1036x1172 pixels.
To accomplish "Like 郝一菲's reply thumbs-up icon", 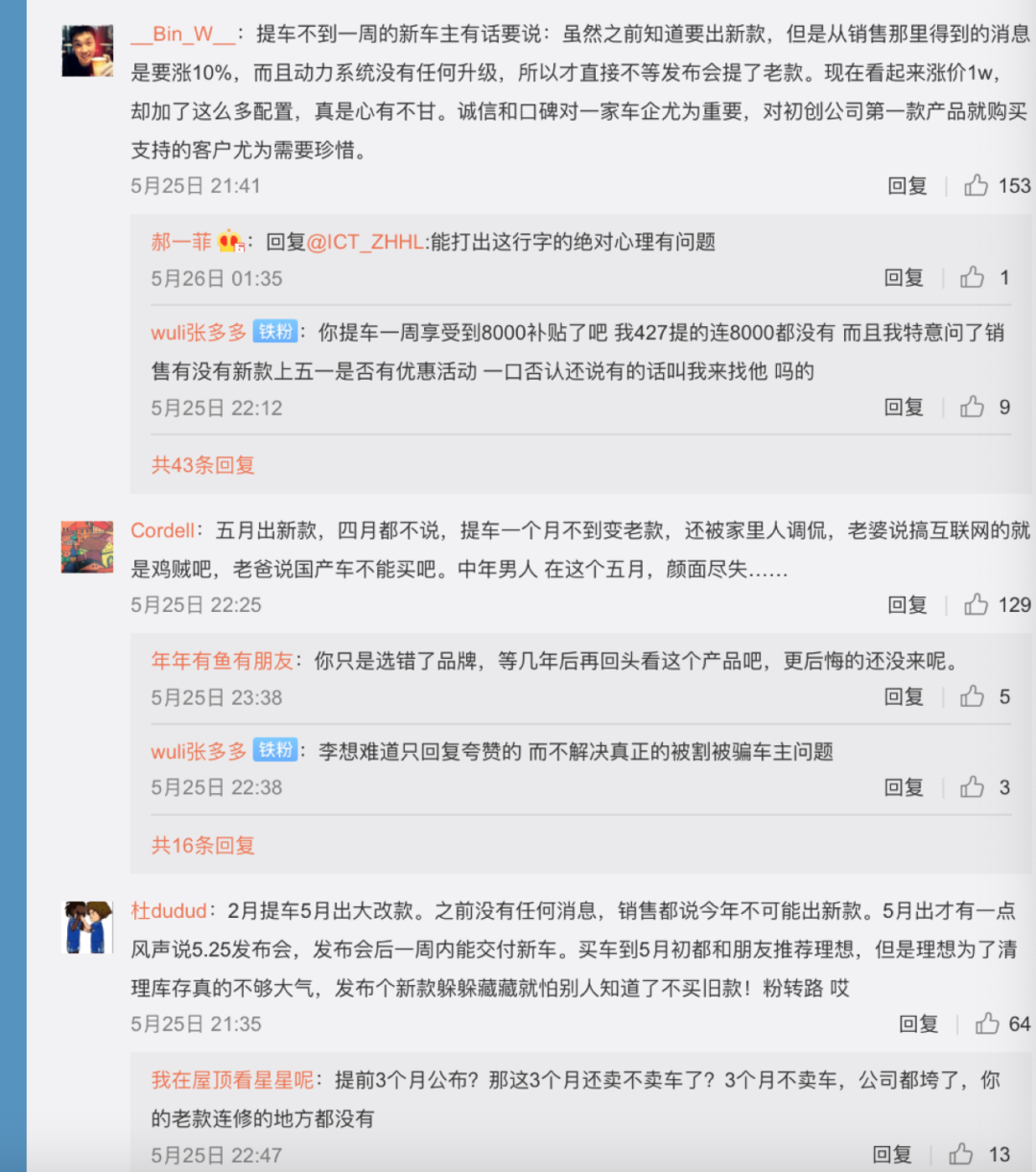I will (973, 277).
